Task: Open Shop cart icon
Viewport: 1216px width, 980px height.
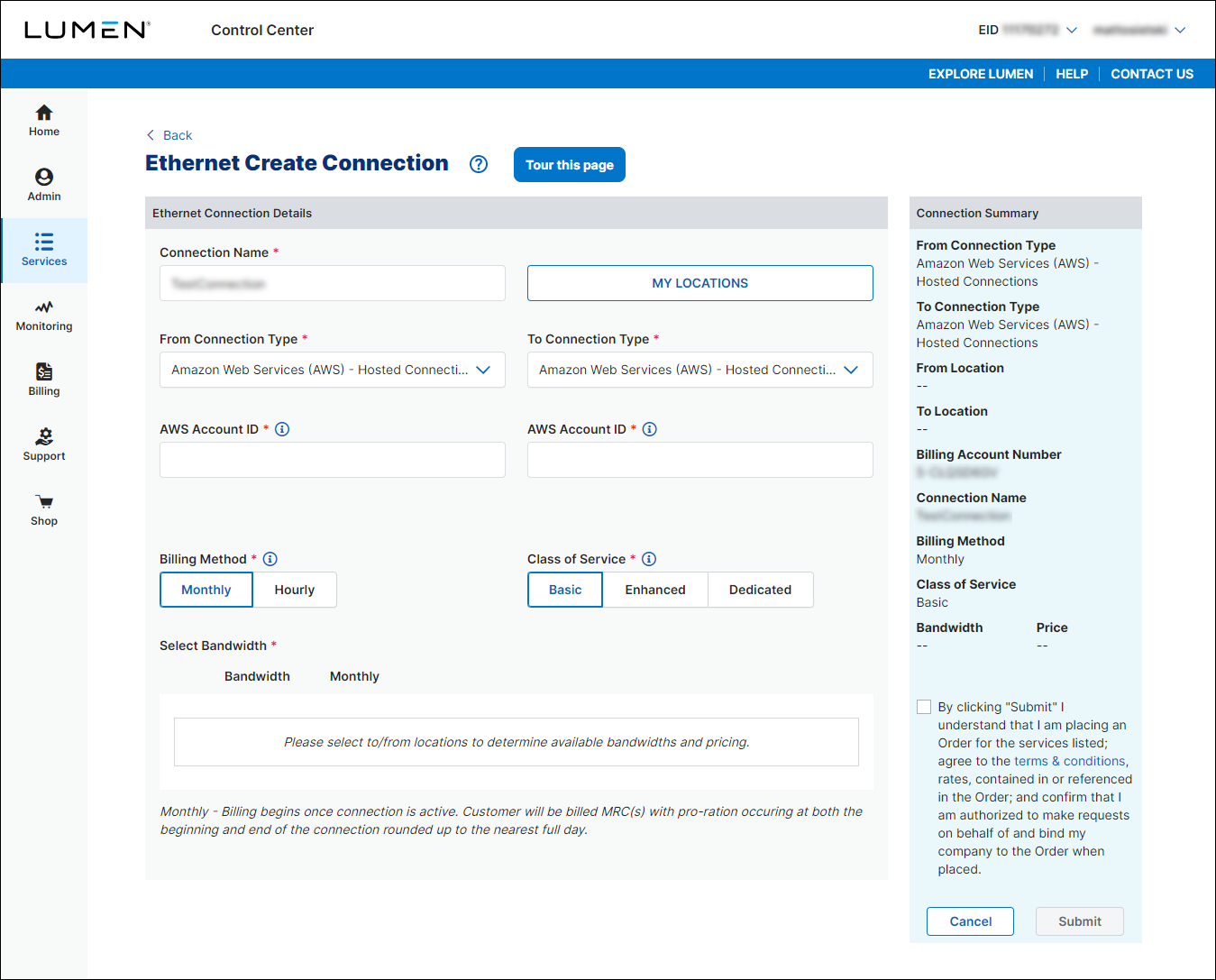Action: click(43, 501)
